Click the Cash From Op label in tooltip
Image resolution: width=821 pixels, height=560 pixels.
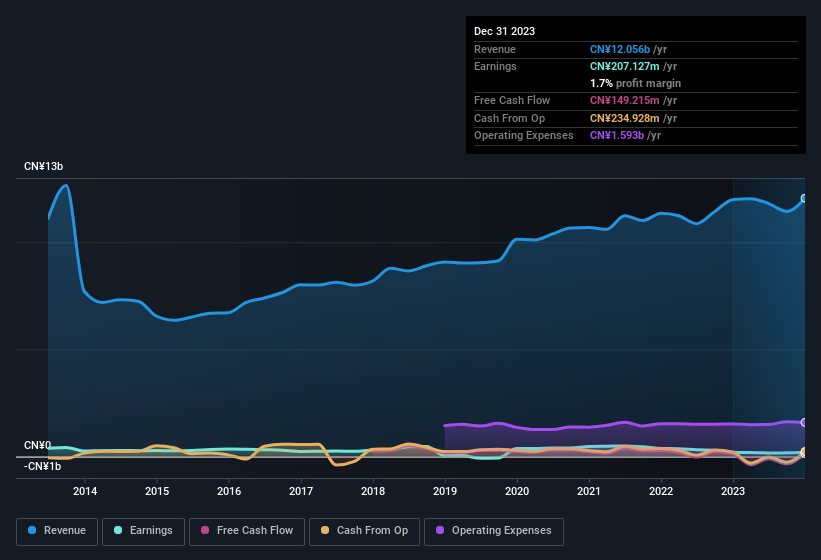click(509, 118)
